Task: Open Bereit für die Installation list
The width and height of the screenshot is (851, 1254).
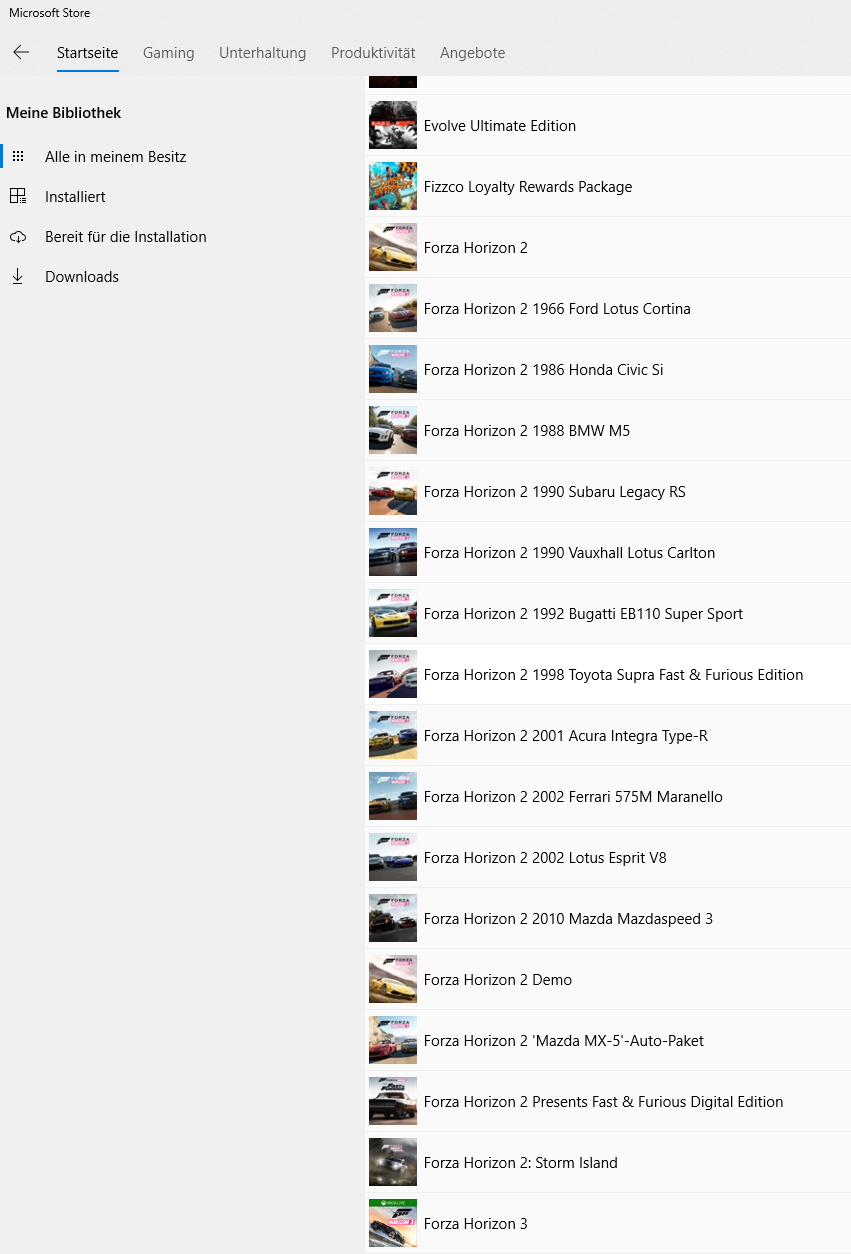Action: click(126, 237)
